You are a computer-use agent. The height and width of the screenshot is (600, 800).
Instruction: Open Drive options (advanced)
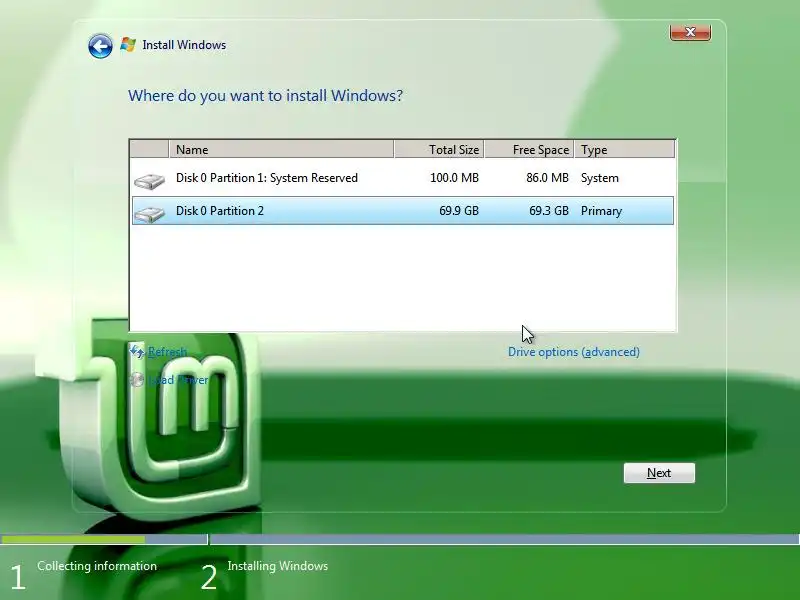pos(573,352)
